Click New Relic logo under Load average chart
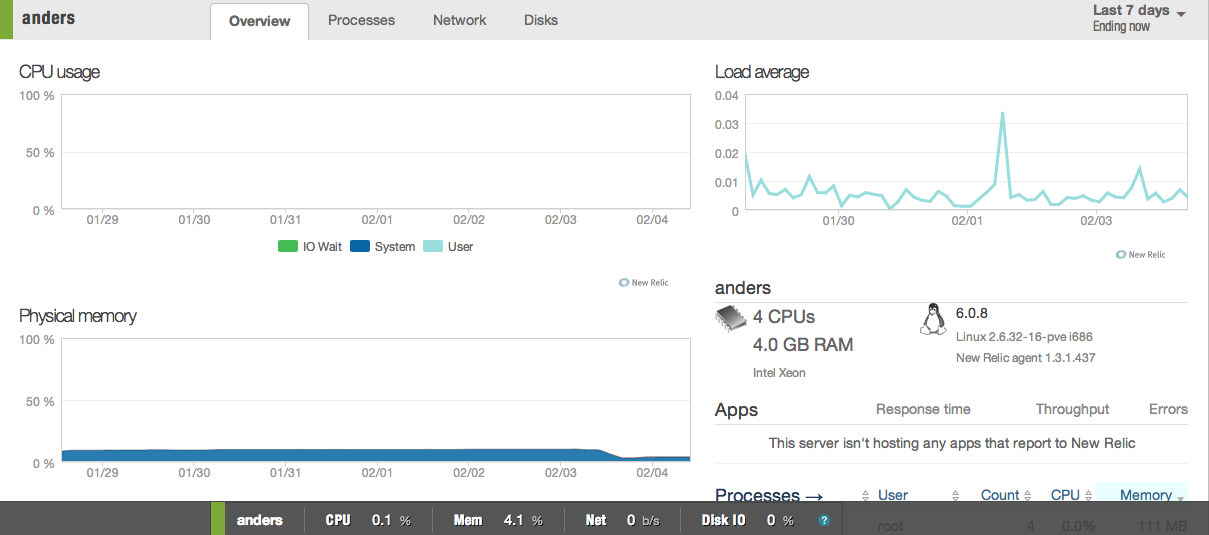Screen dimensions: 1209x535 (x=1140, y=255)
